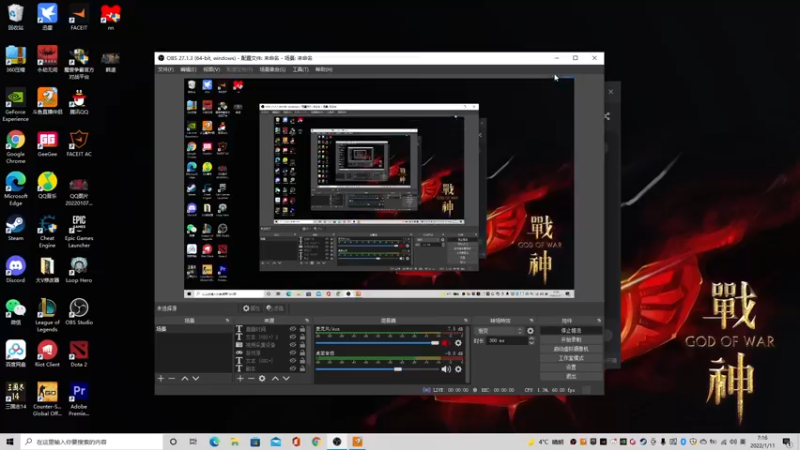The width and height of the screenshot is (800, 450).
Task: Open Microsoft Edge desktop shortcut
Action: coord(15,189)
